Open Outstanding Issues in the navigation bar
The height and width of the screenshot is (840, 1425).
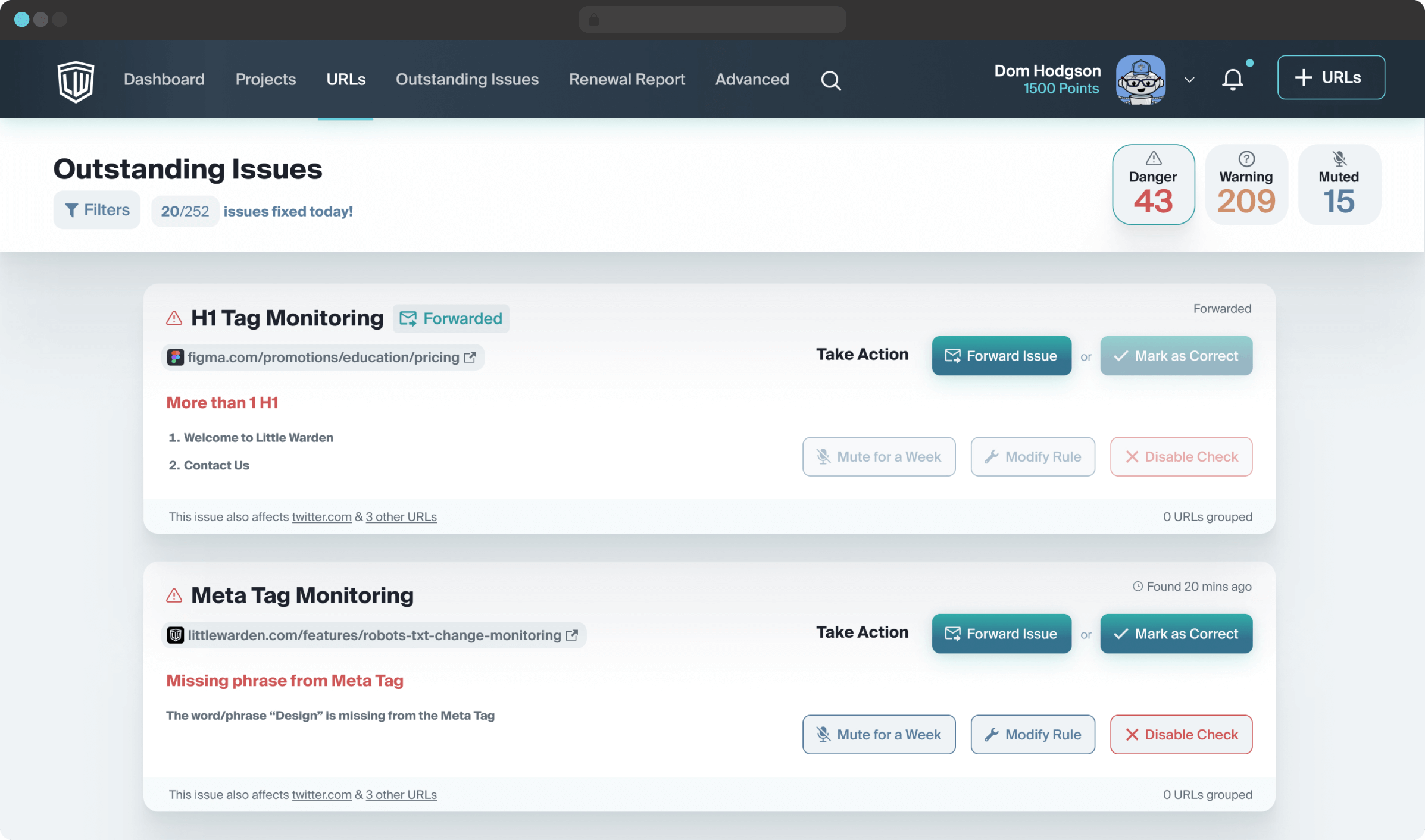467,79
